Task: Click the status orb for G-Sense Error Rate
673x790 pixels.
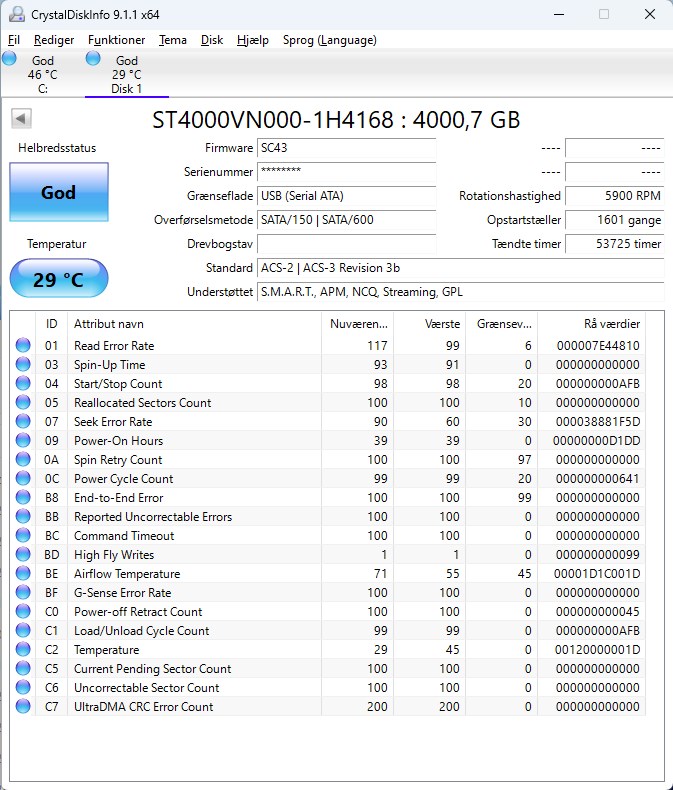Action: point(23,592)
